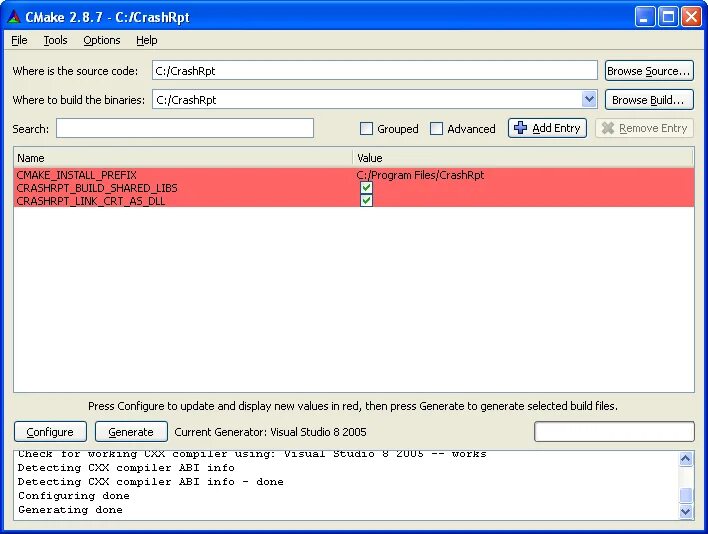
Task: Minimize the CMake window
Action: 645,17
